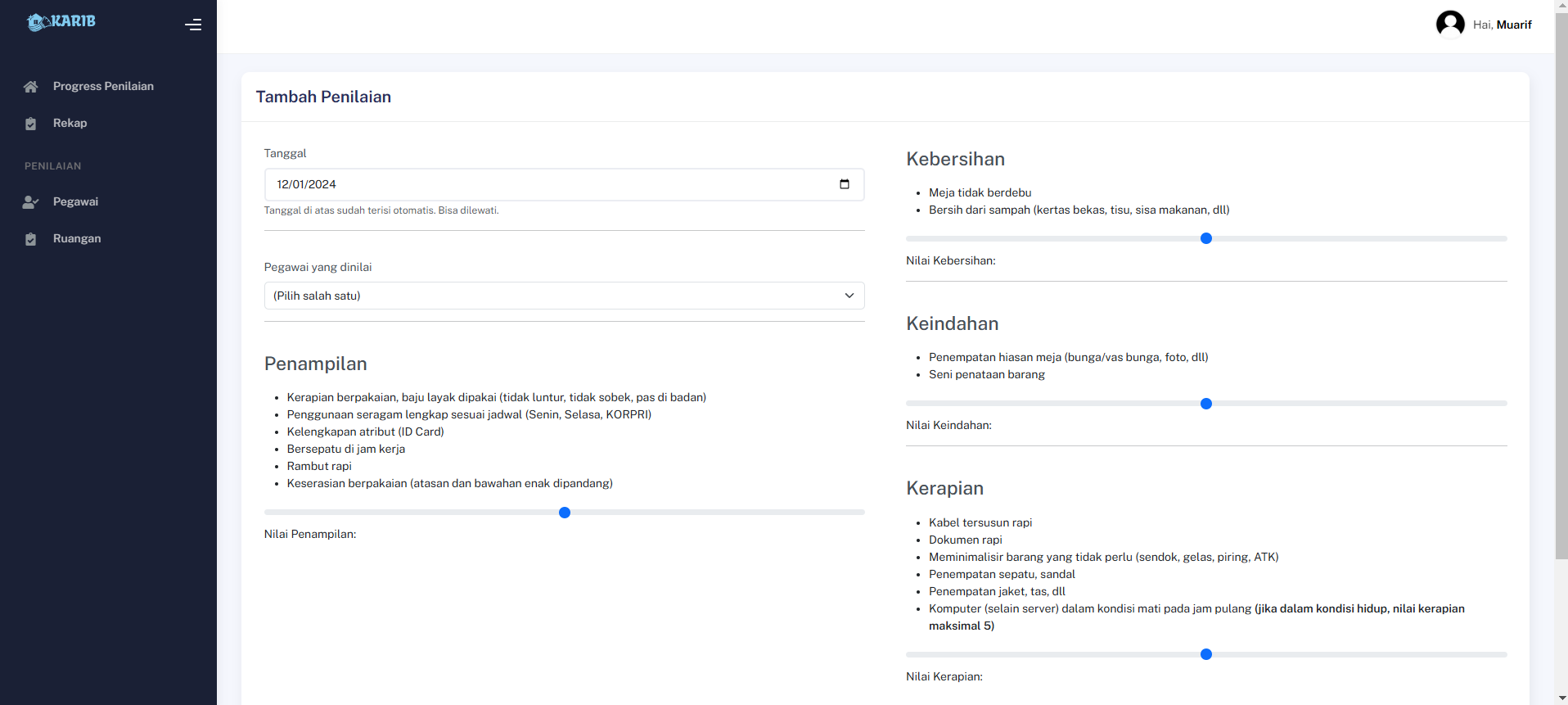The width and height of the screenshot is (1568, 705).
Task: Click the clipboard icon beside Rekap
Action: click(31, 124)
